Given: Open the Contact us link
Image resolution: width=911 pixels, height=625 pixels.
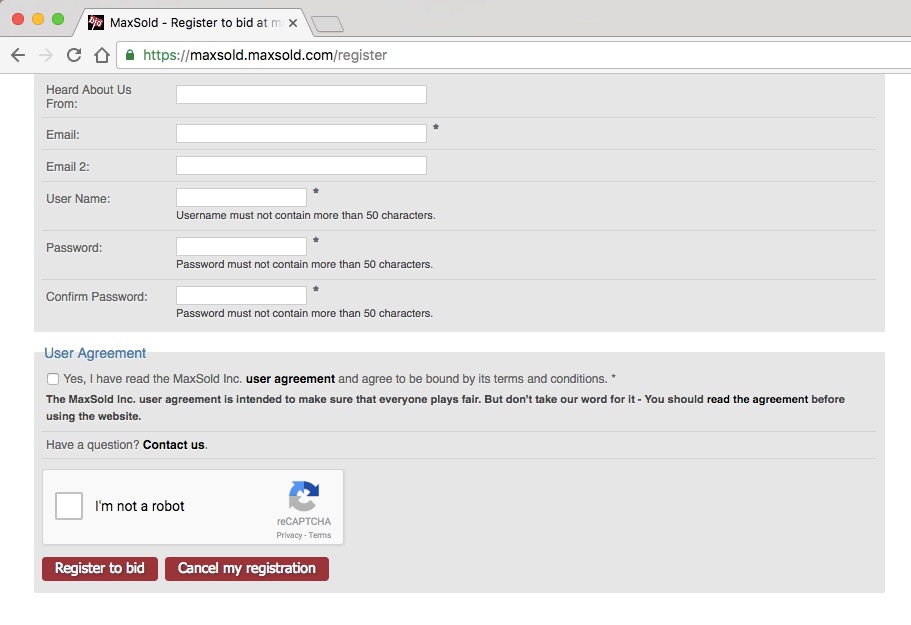Looking at the screenshot, I should (x=174, y=445).
